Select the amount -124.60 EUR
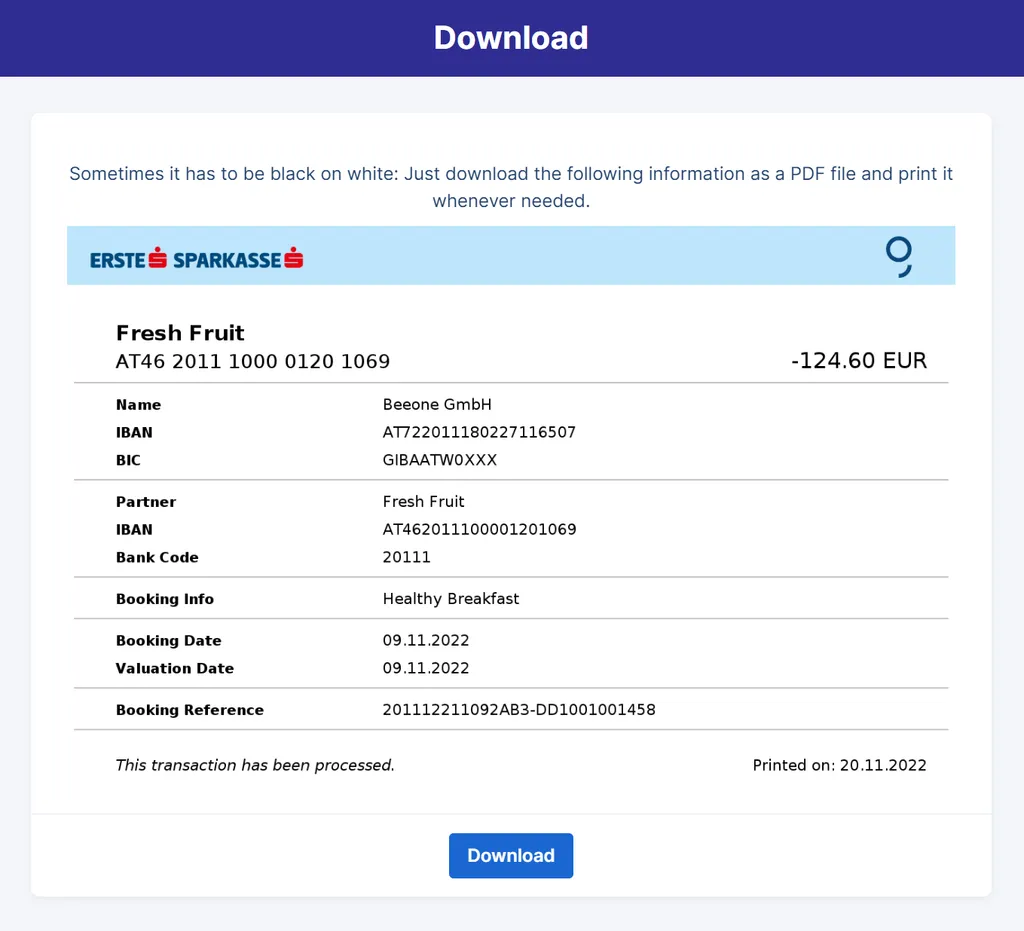 coord(859,360)
